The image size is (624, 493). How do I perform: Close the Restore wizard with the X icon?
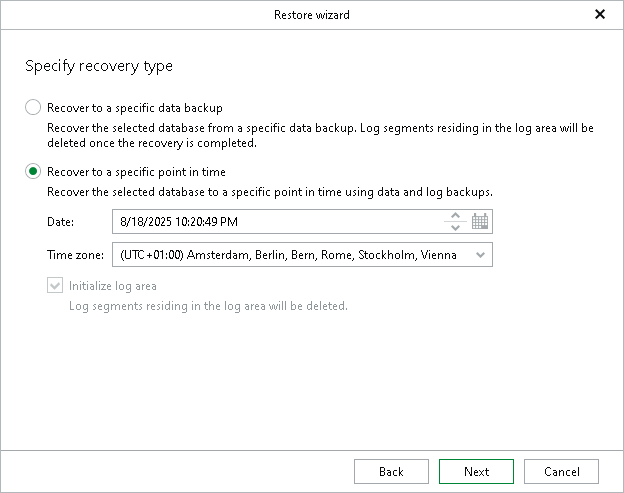coord(600,15)
